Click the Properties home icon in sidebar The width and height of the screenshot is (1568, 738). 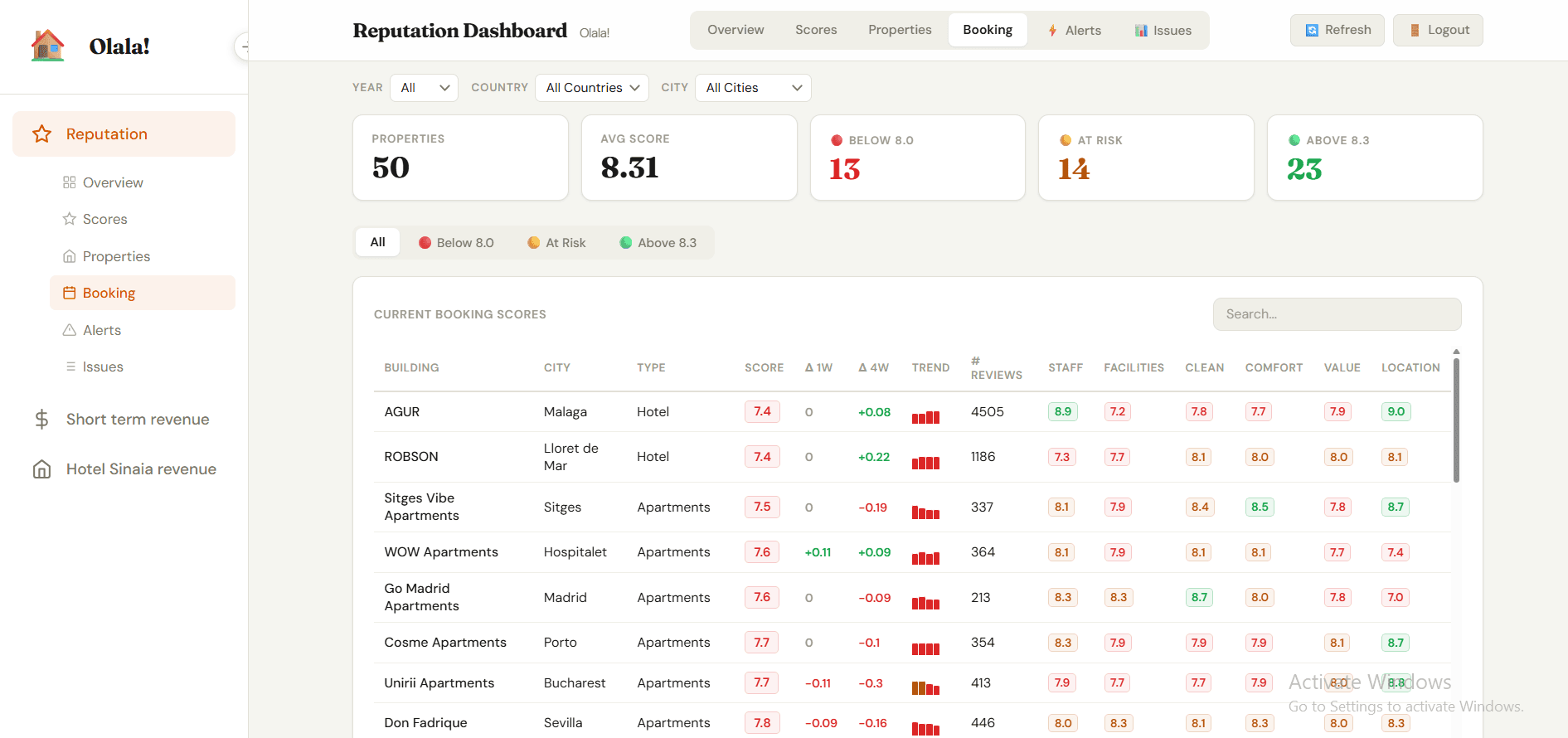pyautogui.click(x=70, y=256)
